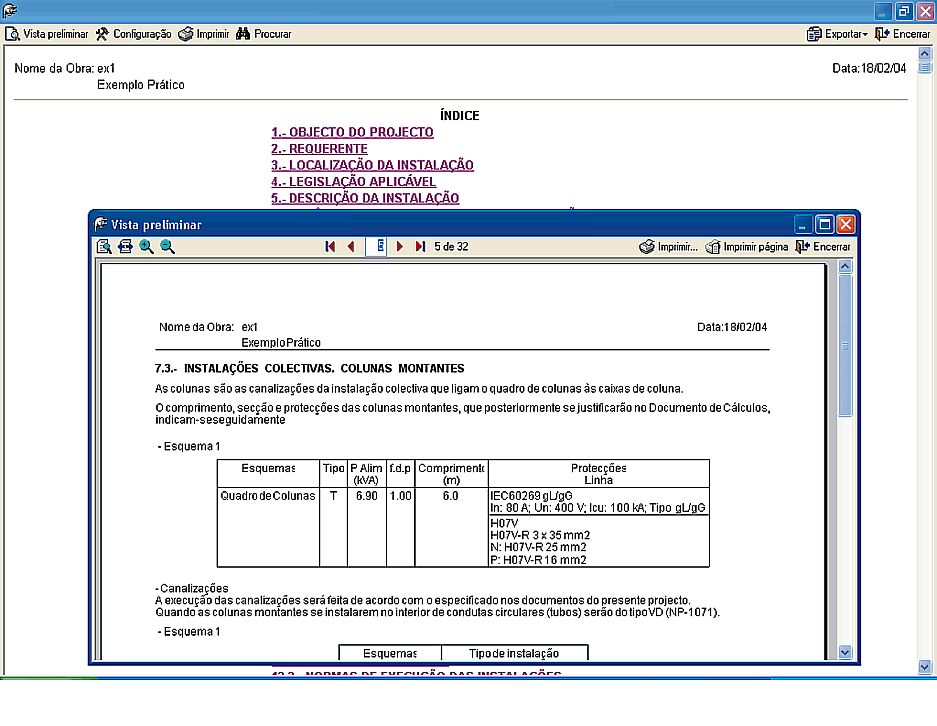The width and height of the screenshot is (937, 726).
Task: Click the fit-page-width icon in Vista preliminar
Action: pos(125,247)
